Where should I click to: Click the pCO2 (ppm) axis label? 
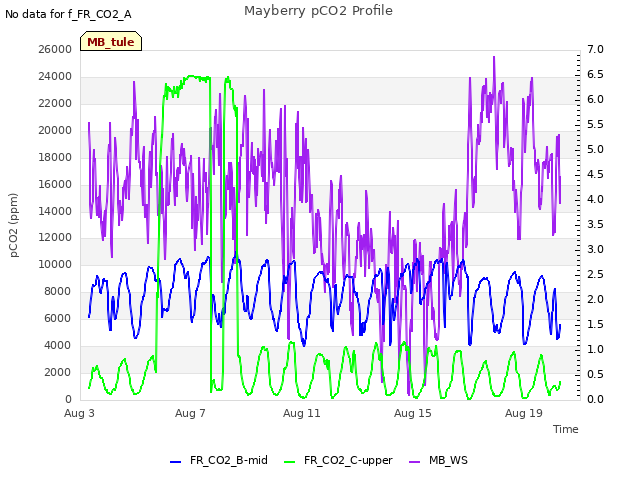pos(14,225)
